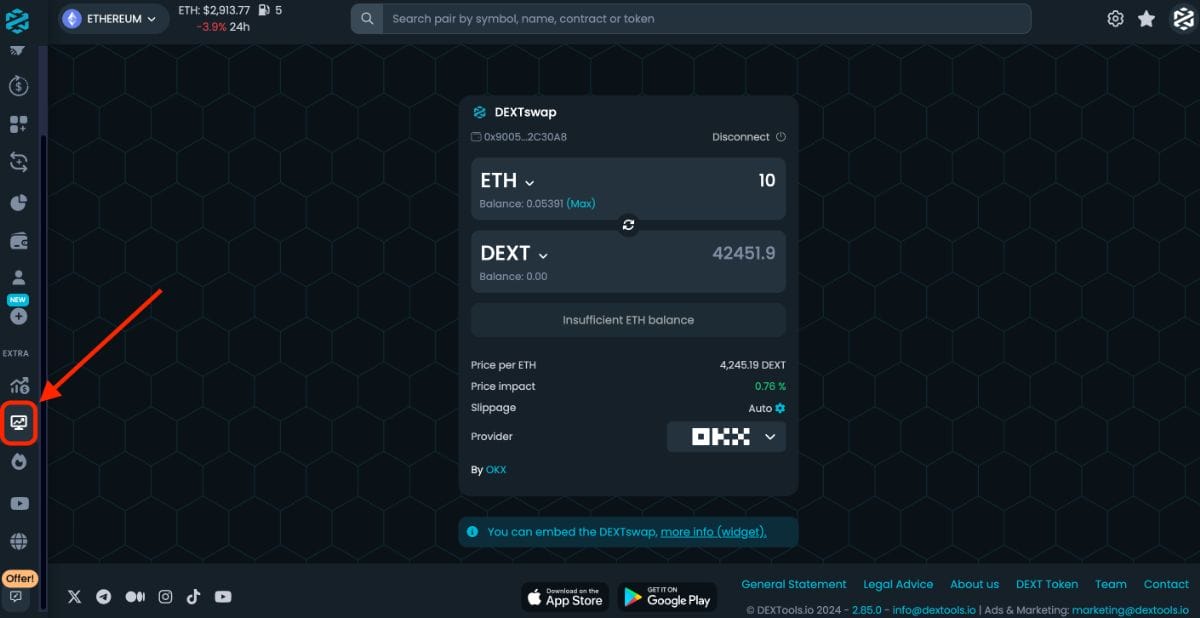
Task: Open X (Twitter) footer icon
Action: [74, 597]
